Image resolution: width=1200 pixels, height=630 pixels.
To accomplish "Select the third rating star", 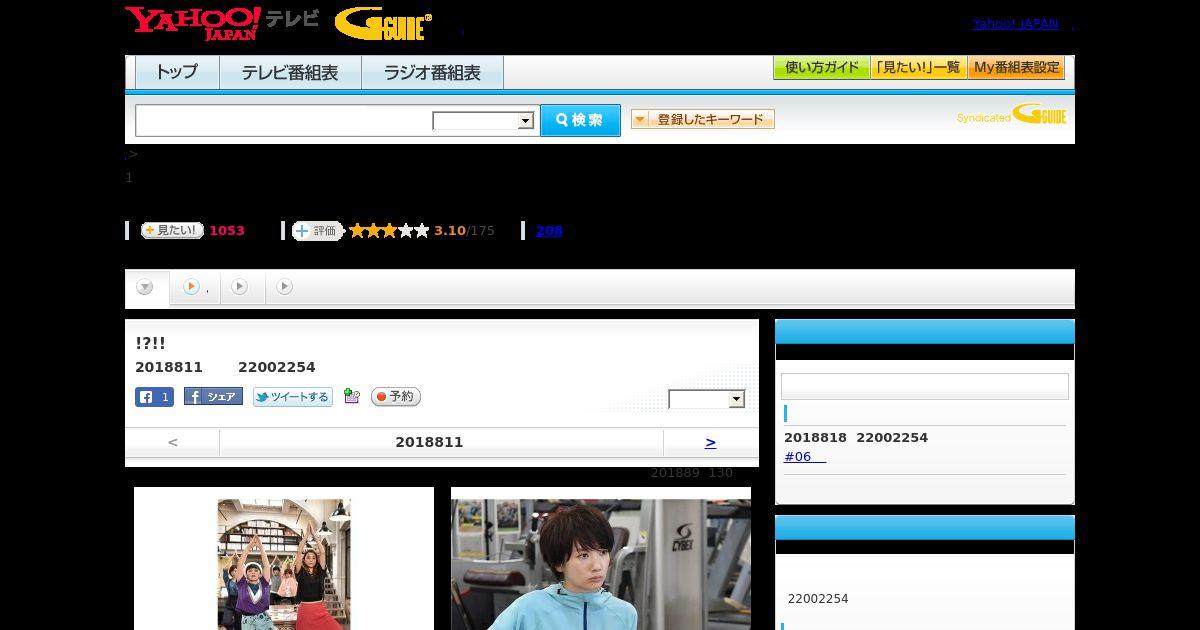I will coord(389,231).
